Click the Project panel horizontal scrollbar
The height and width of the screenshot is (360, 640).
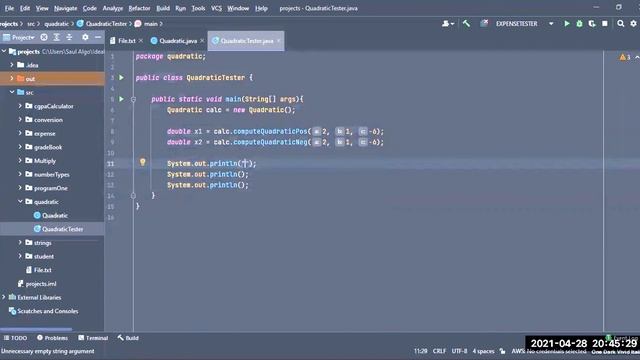point(36,329)
